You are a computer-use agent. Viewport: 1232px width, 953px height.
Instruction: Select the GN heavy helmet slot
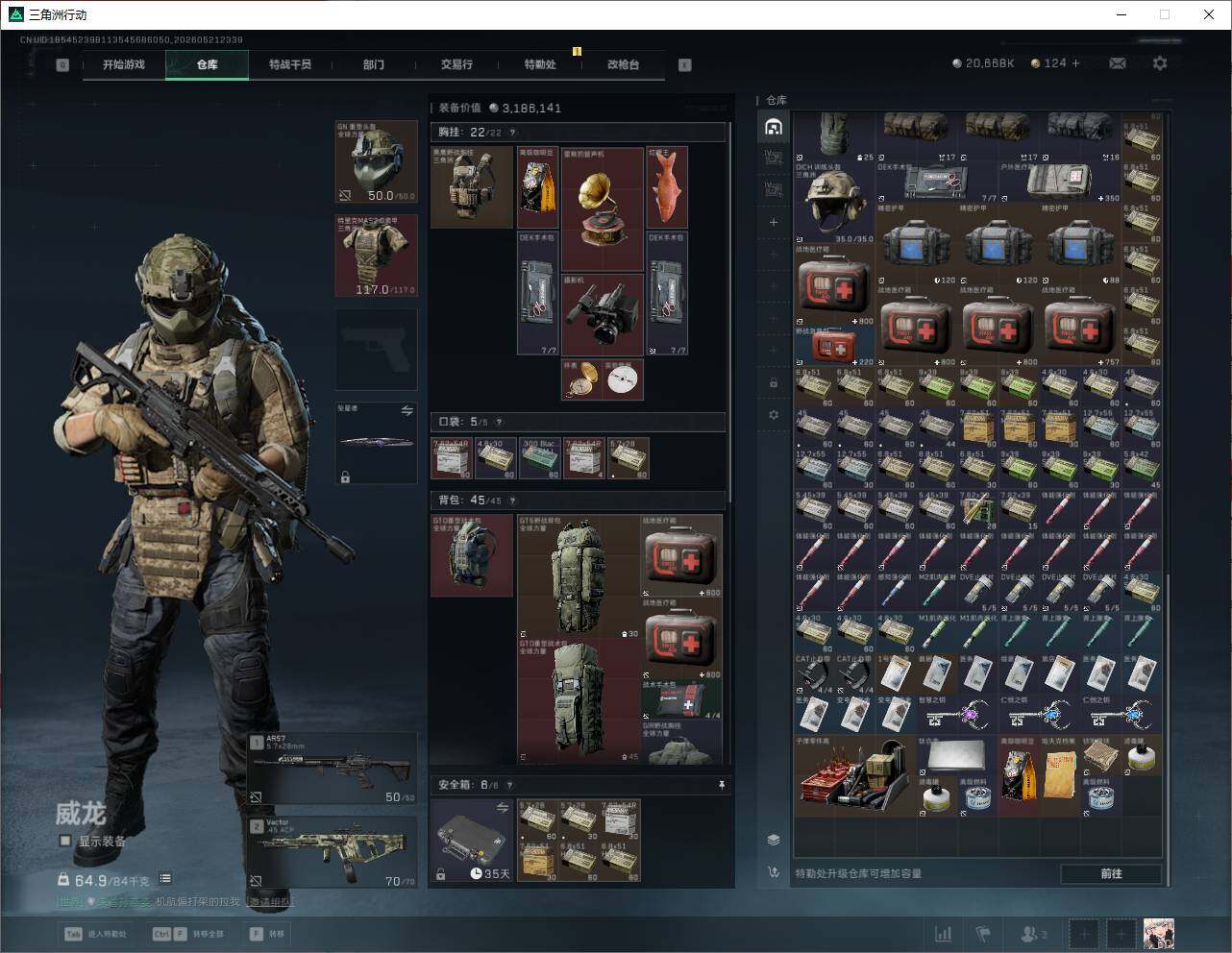pos(376,161)
